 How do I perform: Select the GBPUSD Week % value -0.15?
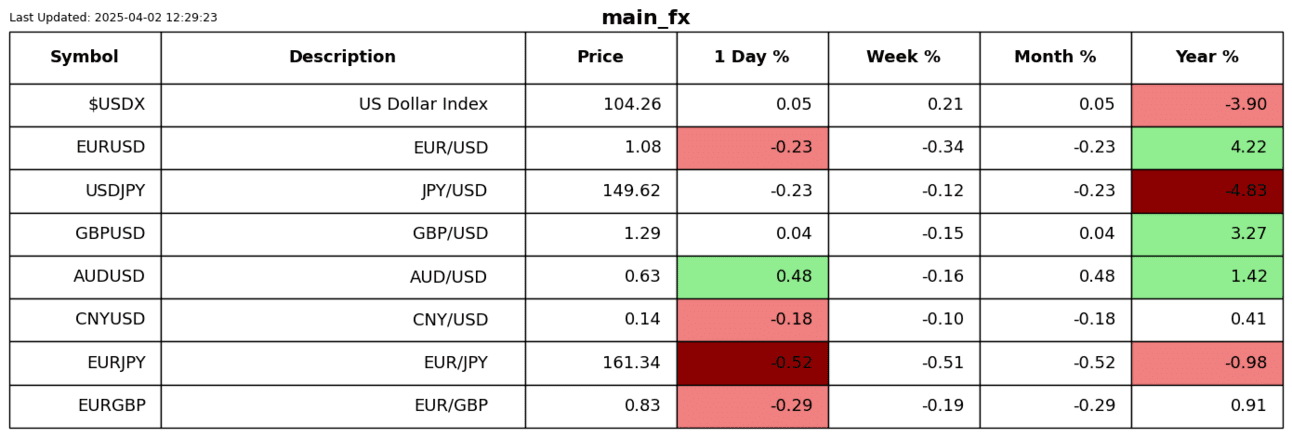click(943, 234)
